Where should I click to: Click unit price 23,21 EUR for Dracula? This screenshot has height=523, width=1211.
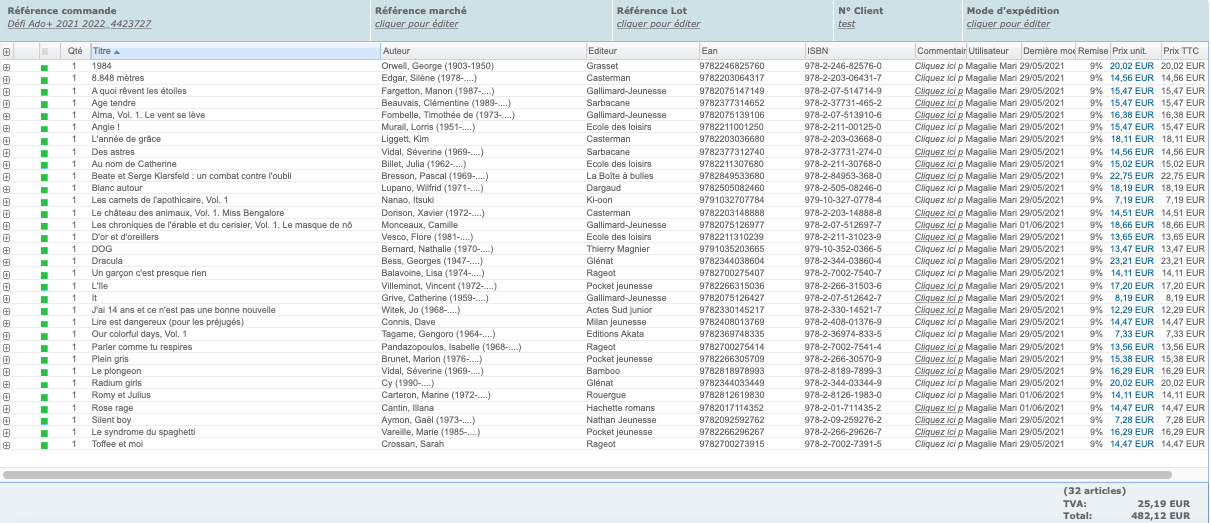[x=1131, y=261]
